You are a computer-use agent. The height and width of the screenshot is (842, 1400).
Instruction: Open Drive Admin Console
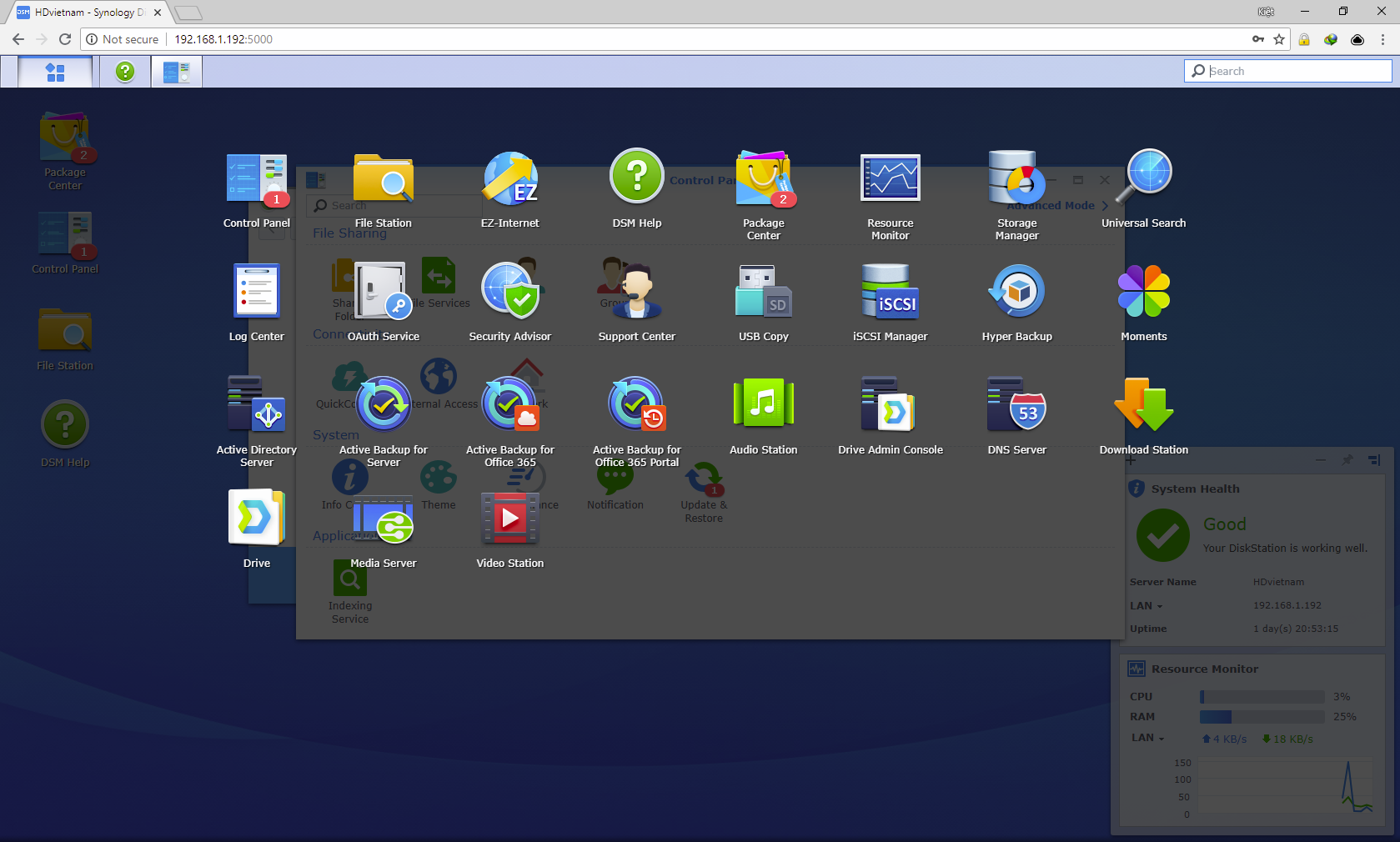tap(891, 415)
